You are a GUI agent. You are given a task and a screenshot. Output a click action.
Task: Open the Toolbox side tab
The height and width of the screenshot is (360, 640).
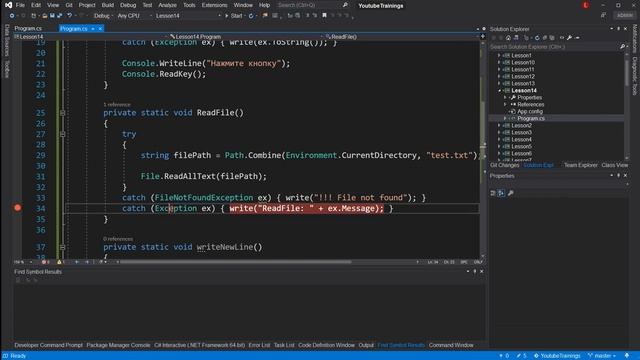(7, 69)
